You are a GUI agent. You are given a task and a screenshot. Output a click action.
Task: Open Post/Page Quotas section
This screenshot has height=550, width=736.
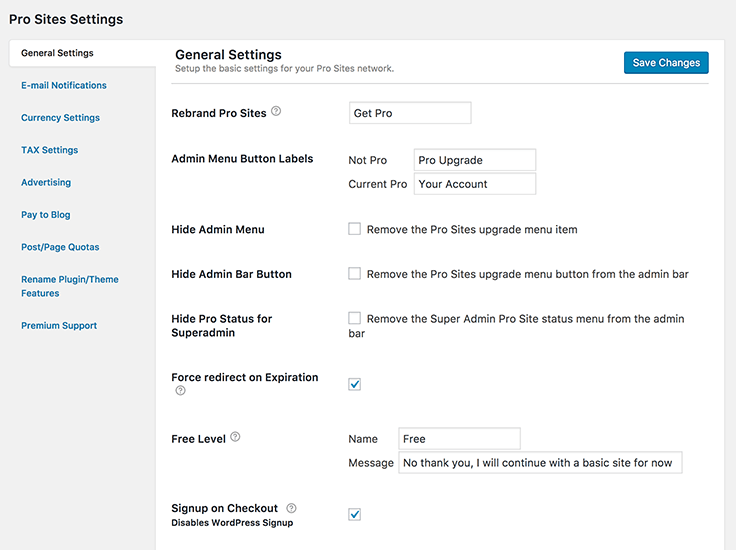point(60,247)
